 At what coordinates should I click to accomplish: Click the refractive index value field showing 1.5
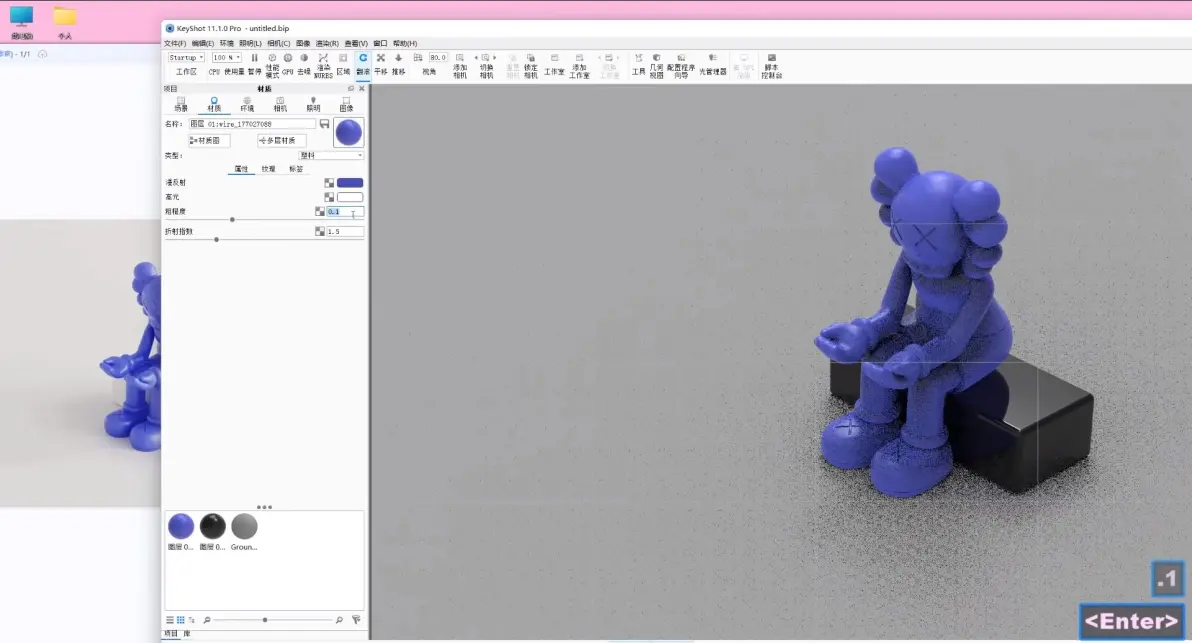[345, 231]
